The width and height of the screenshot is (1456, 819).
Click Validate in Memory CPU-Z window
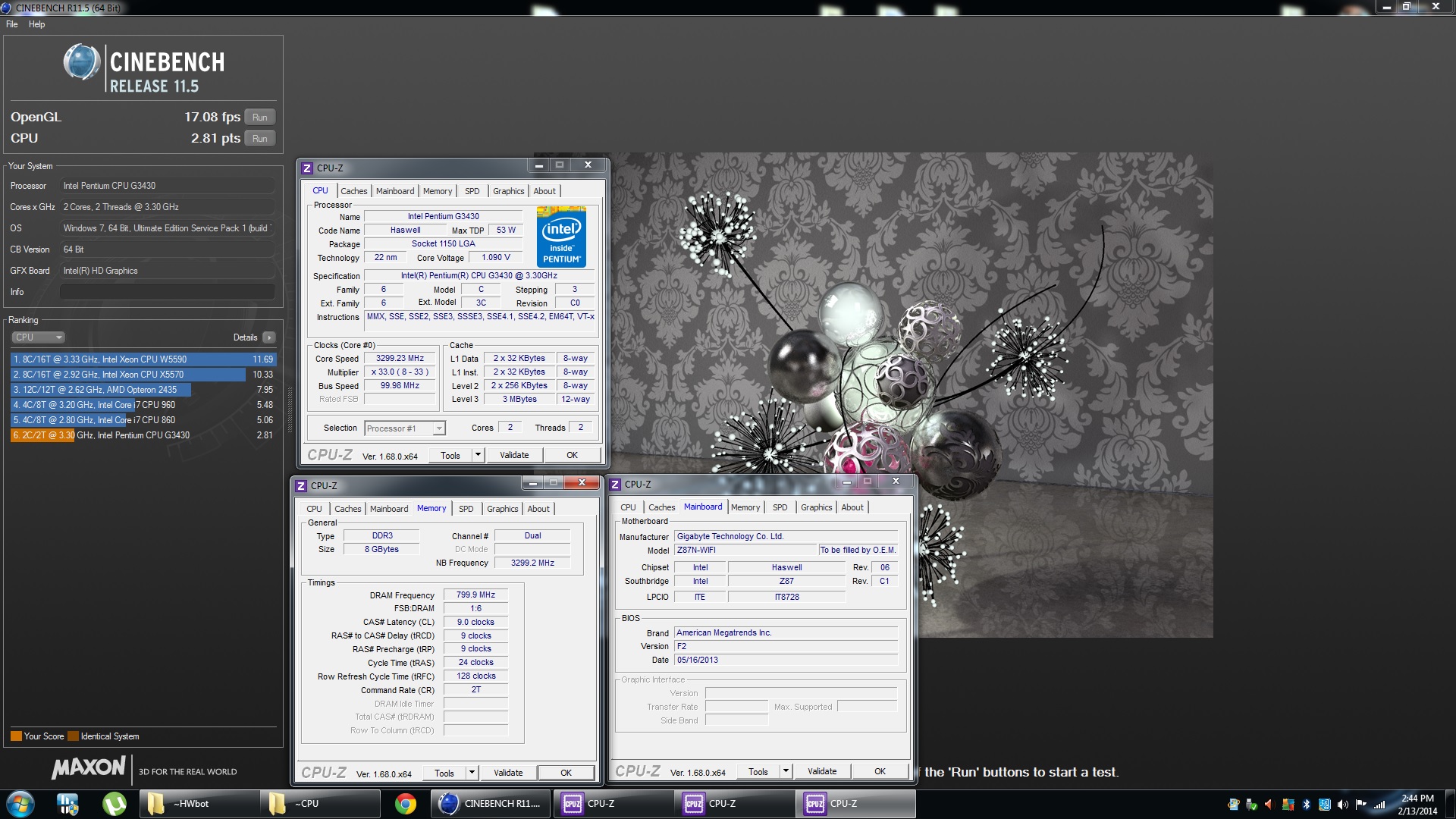[x=508, y=773]
